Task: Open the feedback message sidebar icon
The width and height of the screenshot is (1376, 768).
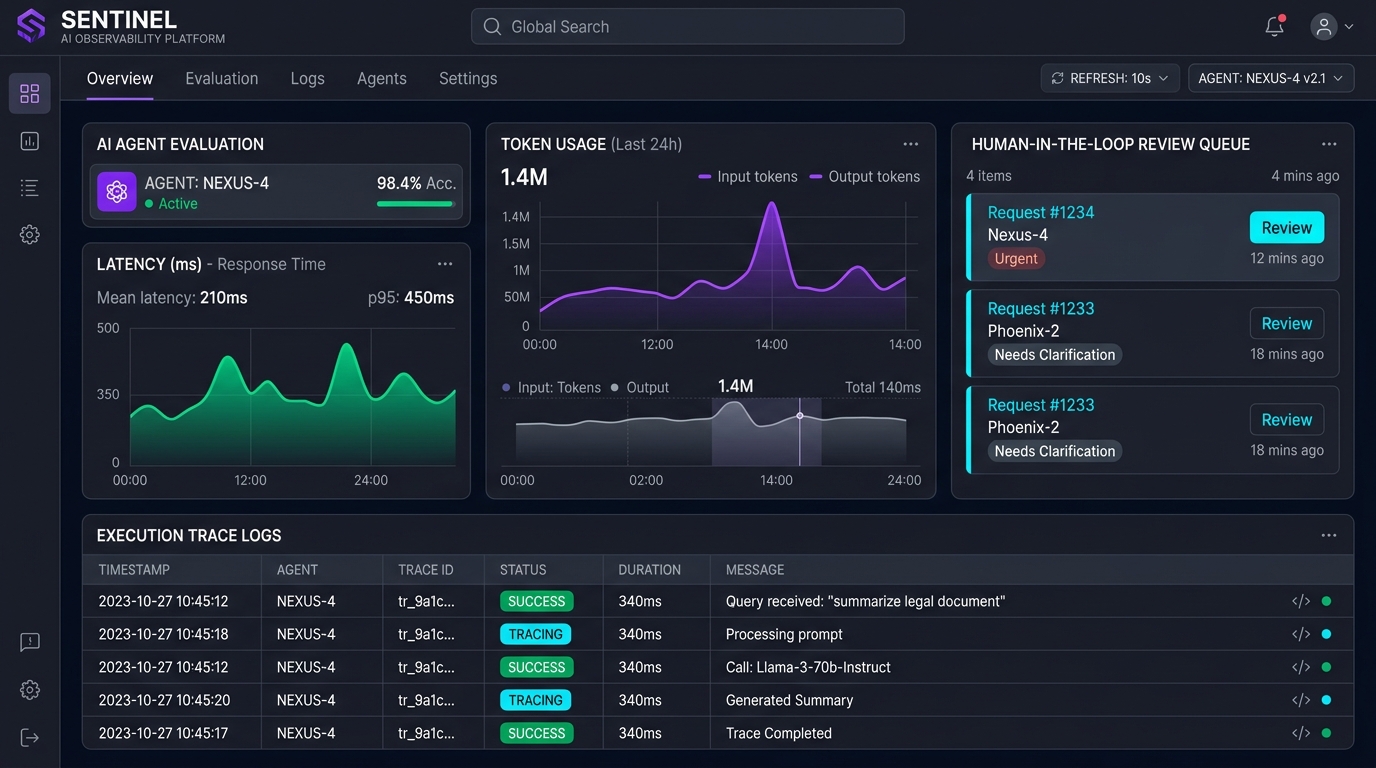Action: [30, 642]
